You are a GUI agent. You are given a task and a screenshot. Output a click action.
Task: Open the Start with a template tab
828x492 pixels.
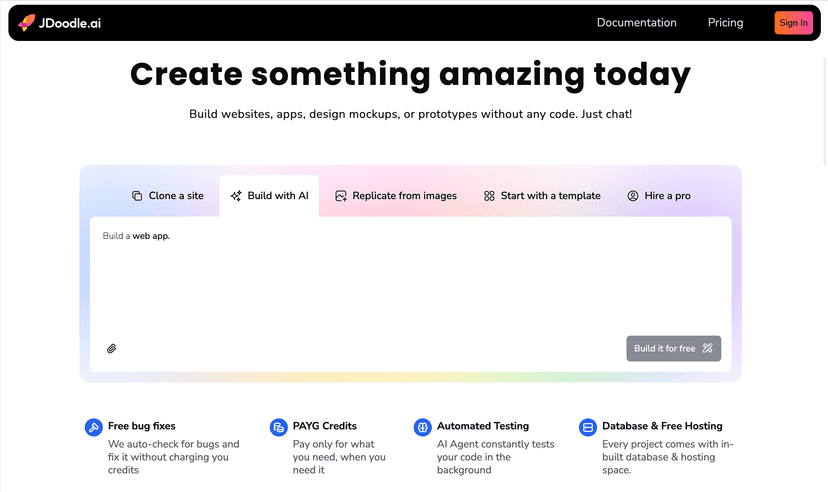point(542,196)
